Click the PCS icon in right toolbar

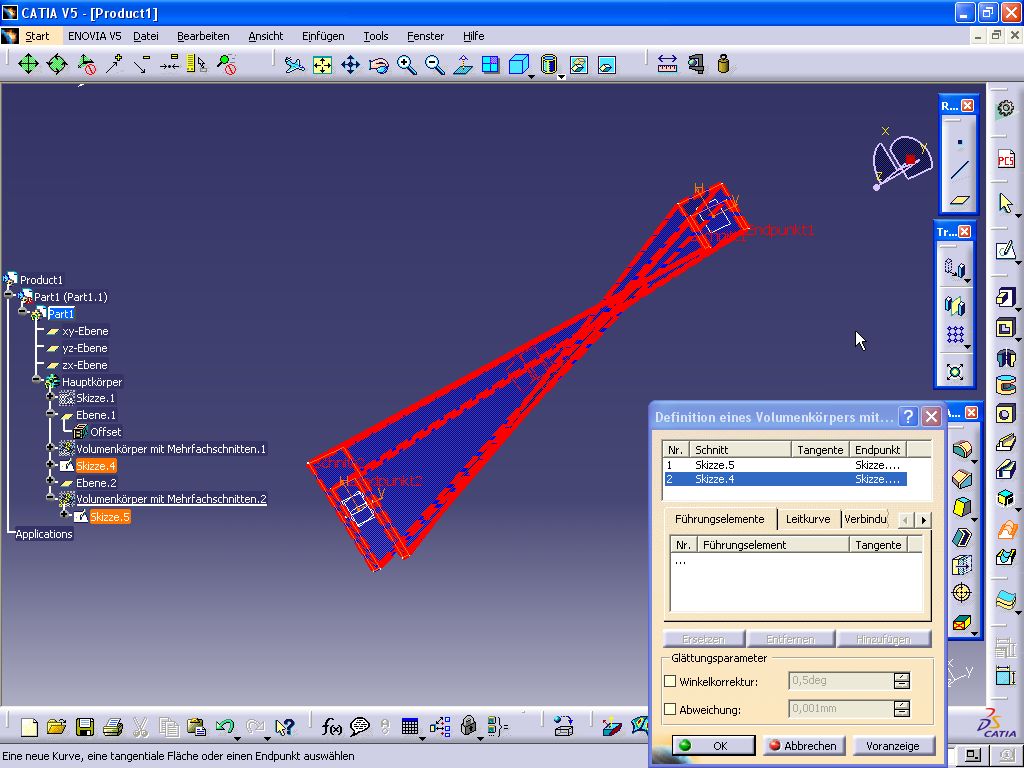(x=1006, y=159)
